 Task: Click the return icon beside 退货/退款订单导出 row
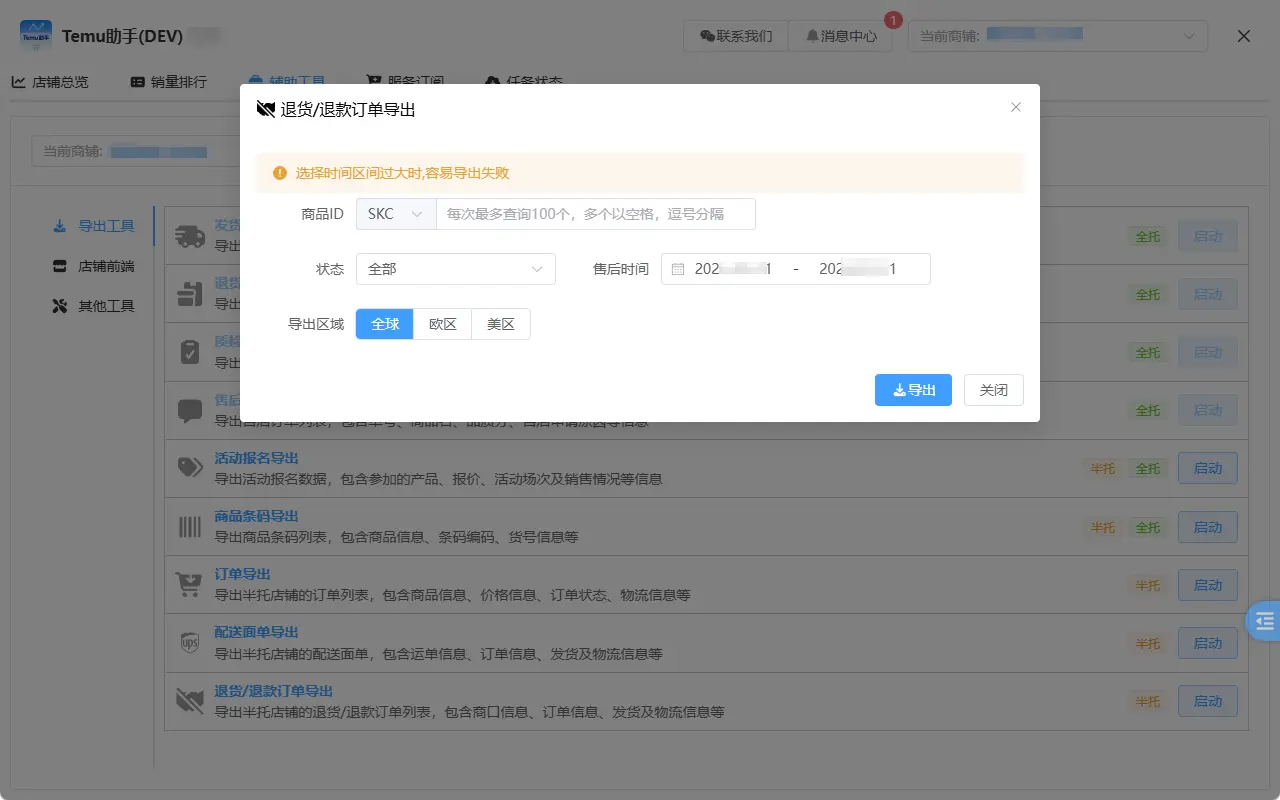pos(190,701)
